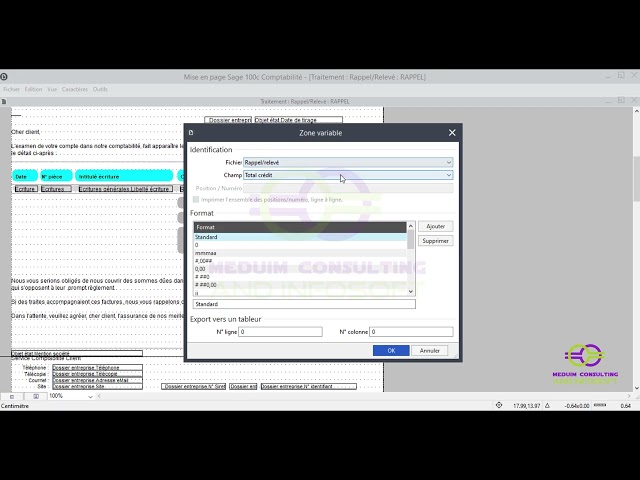
Task: Click the Ajouter button
Action: click(x=436, y=226)
